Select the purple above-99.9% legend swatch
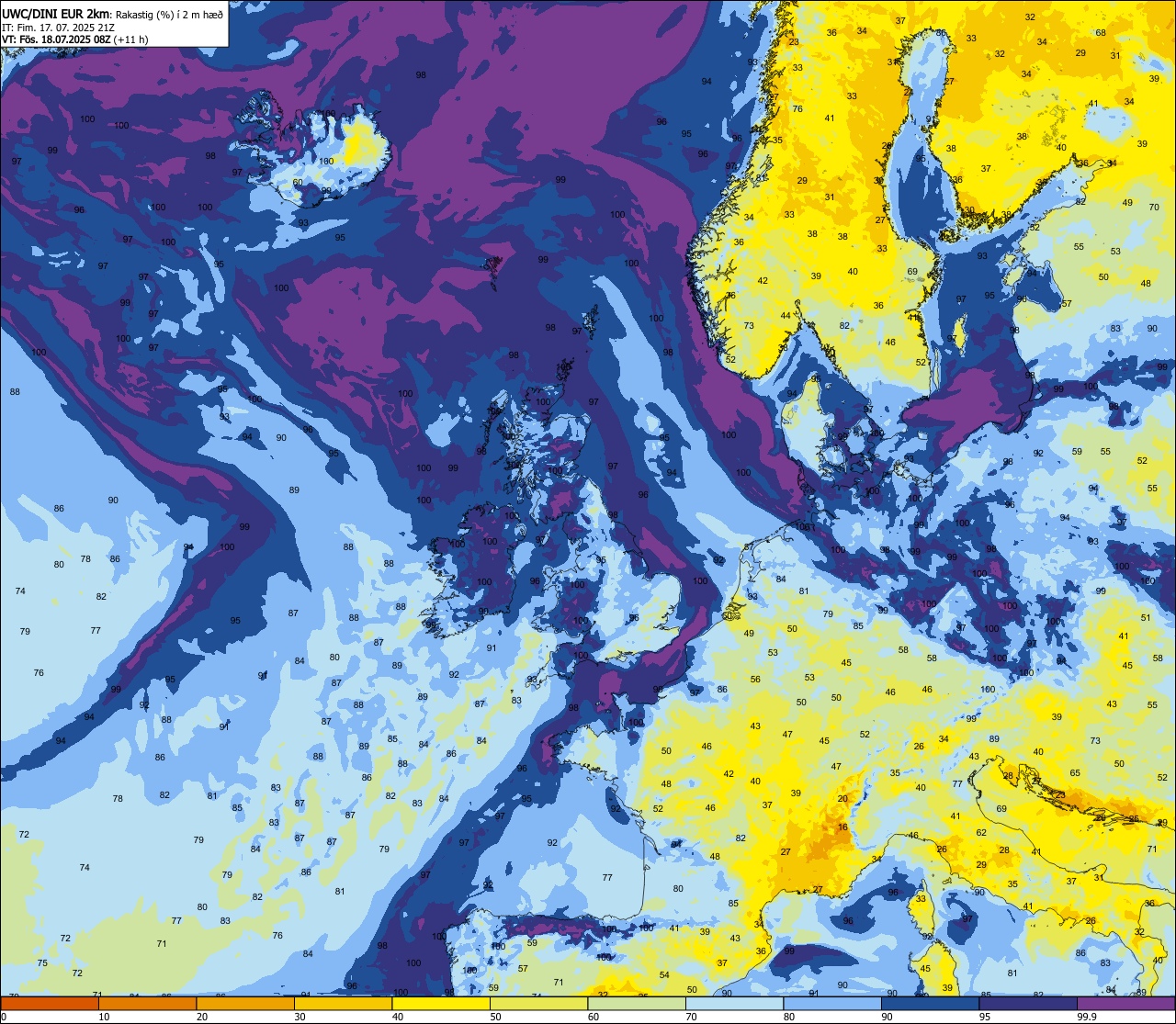 [x=1125, y=1003]
